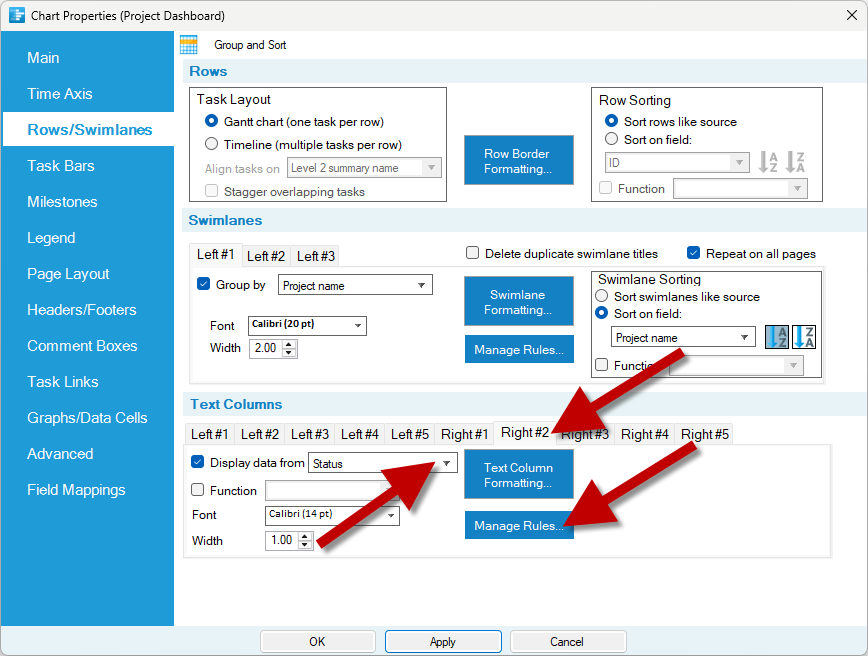This screenshot has width=868, height=656.
Task: Open swimlane sort field Project name dropdown
Action: [683, 337]
